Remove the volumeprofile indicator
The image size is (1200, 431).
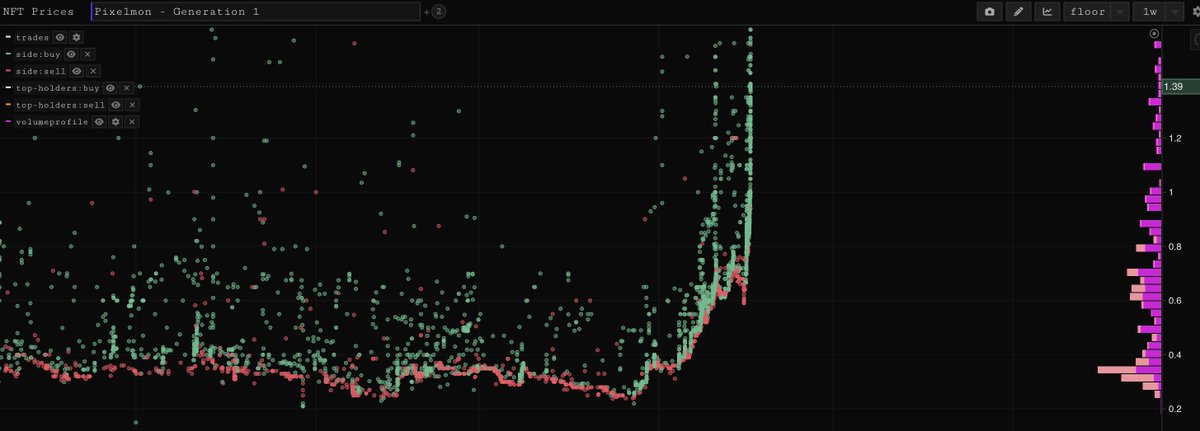point(132,122)
